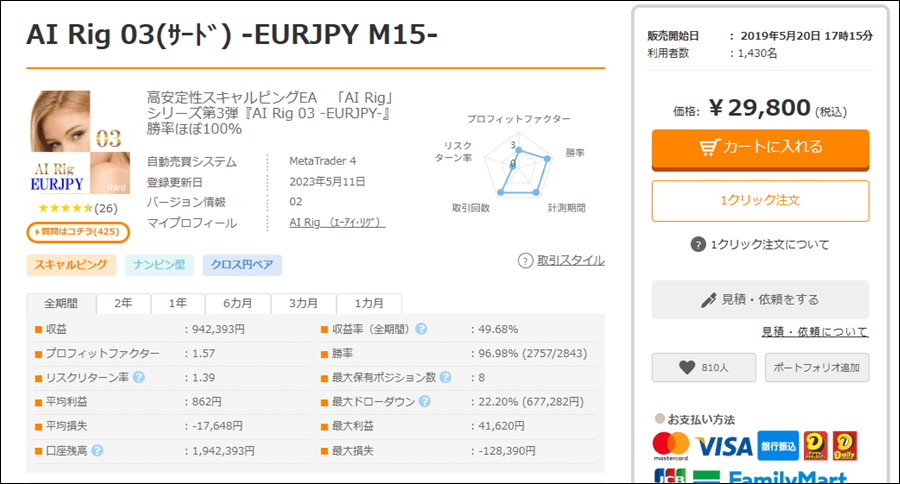Switch to the 2年 tab
The width and height of the screenshot is (900, 484).
pos(123,303)
